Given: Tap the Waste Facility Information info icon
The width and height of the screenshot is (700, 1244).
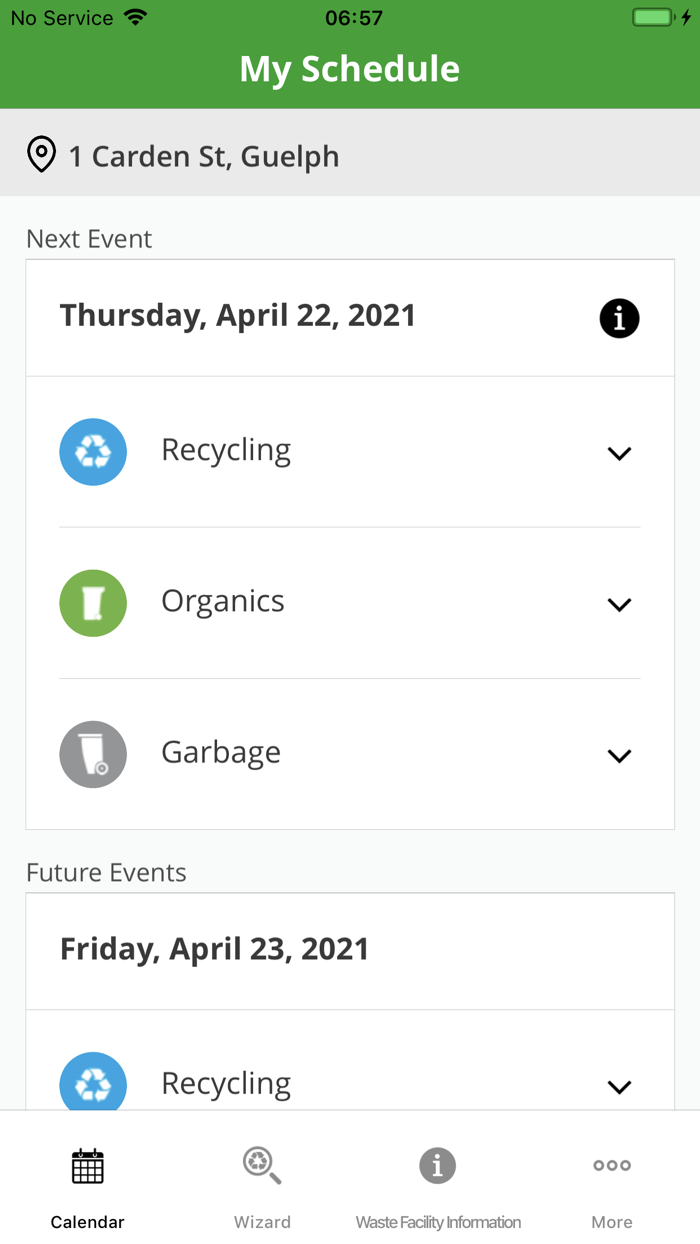Looking at the screenshot, I should click(x=437, y=1165).
